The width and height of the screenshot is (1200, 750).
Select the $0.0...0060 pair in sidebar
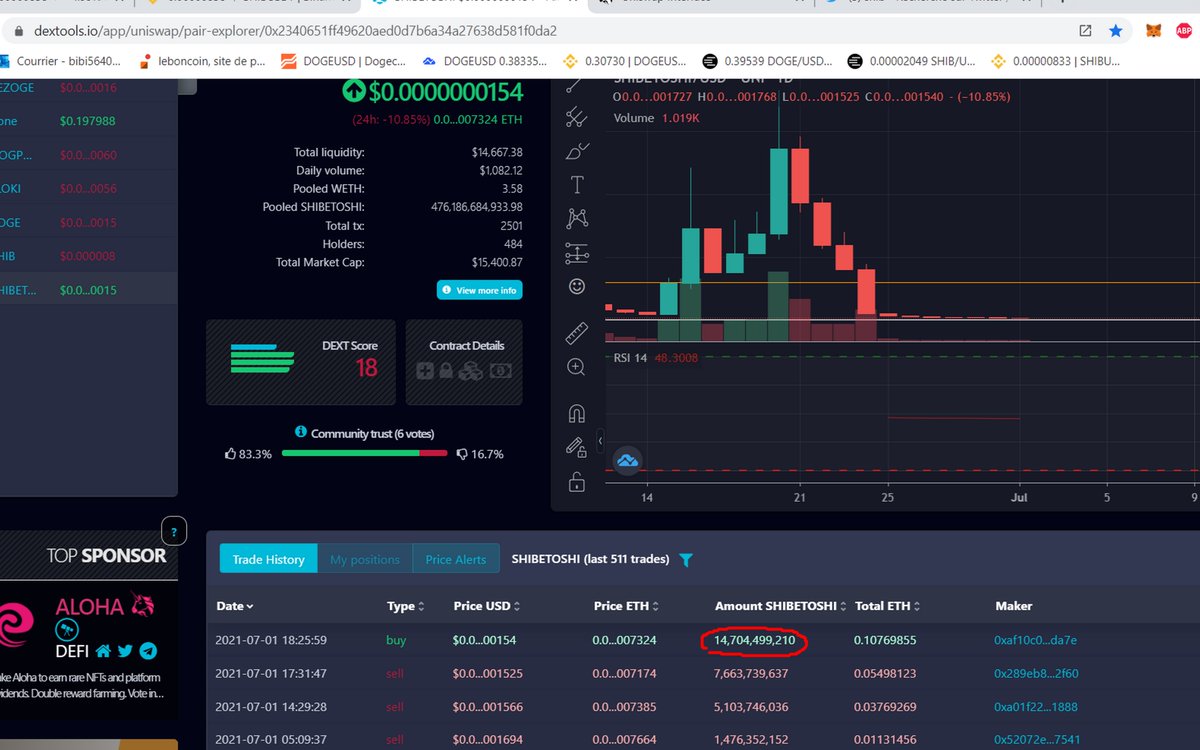[88, 155]
